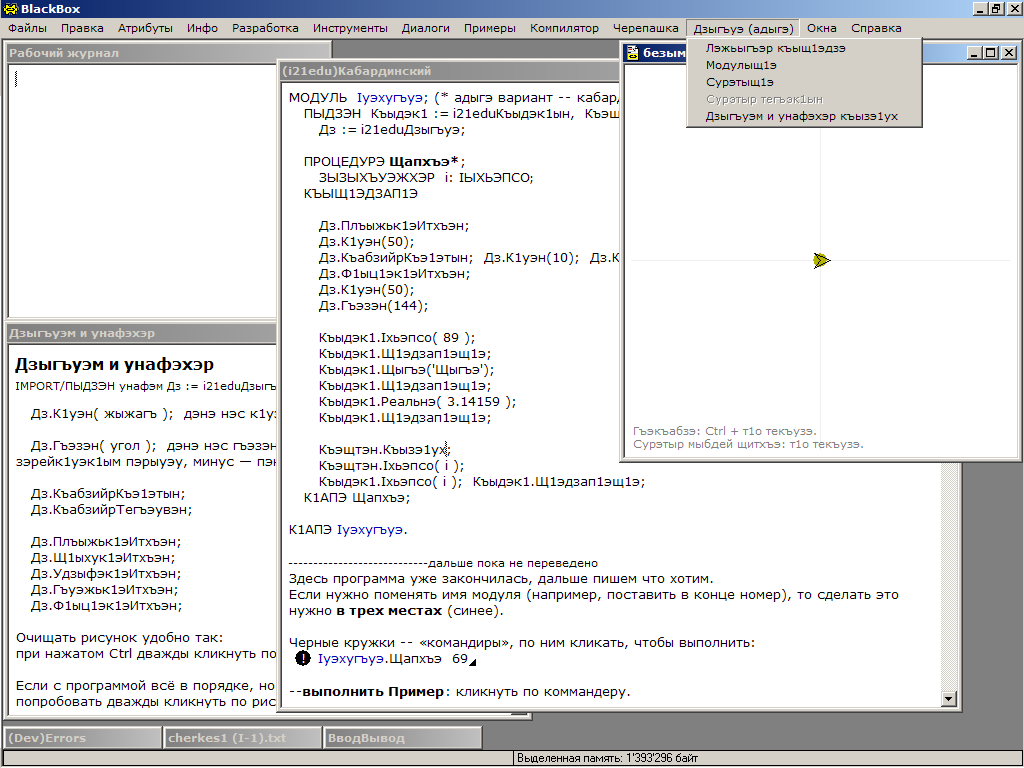The height and width of the screenshot is (768, 1024).
Task: Choose Модулыщ1э from the open menu
Action: click(x=741, y=65)
